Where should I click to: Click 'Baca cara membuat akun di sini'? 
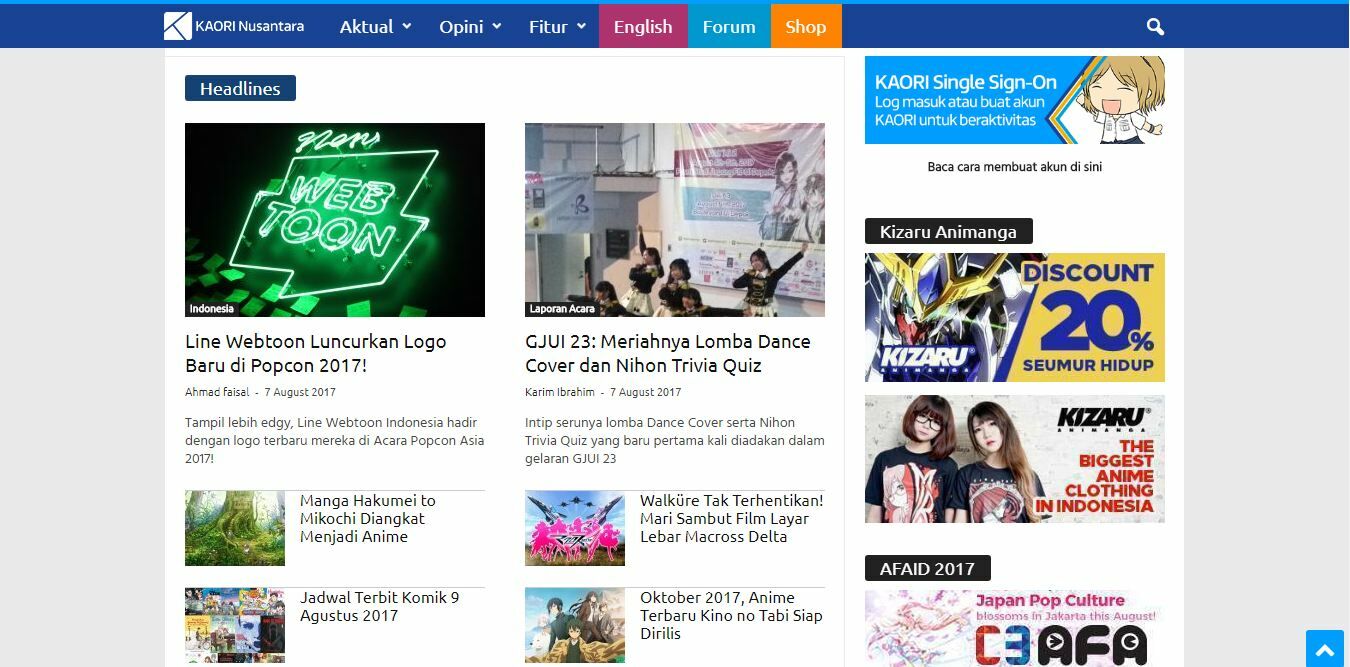click(1015, 167)
